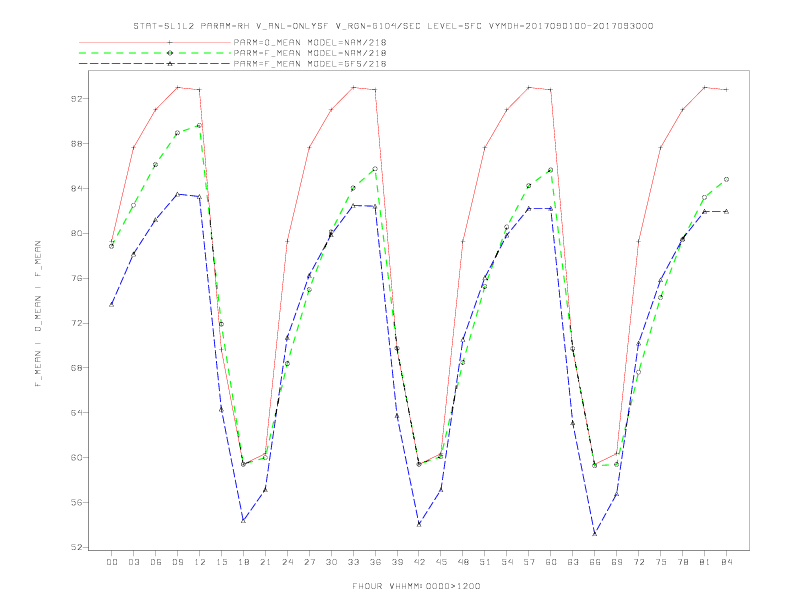The width and height of the screenshot is (792, 612).
Task: Click y-axis tick label 56
Action: (x=77, y=502)
